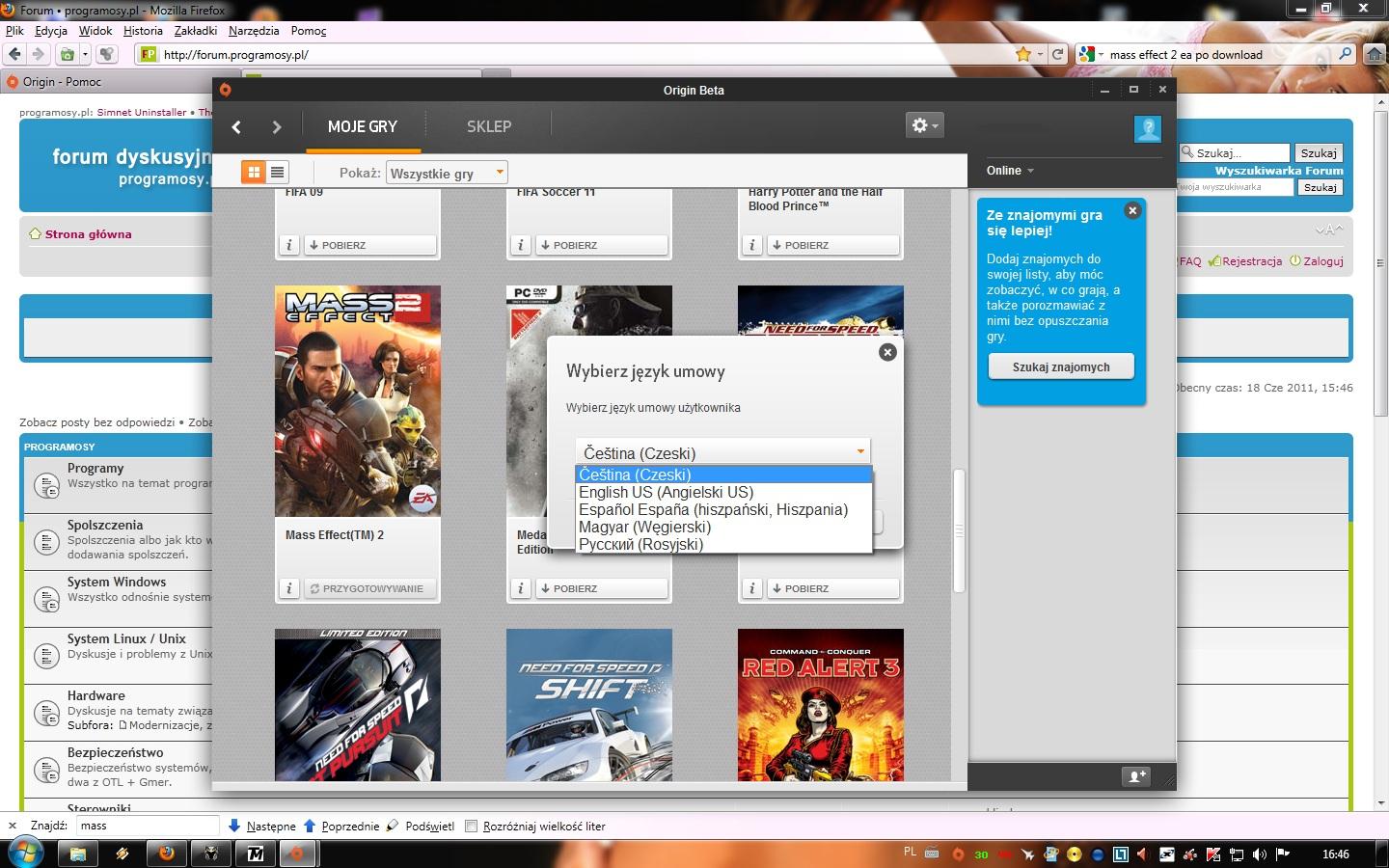Open the Pokaż filter dropdown
Image resolution: width=1389 pixels, height=868 pixels.
click(447, 173)
